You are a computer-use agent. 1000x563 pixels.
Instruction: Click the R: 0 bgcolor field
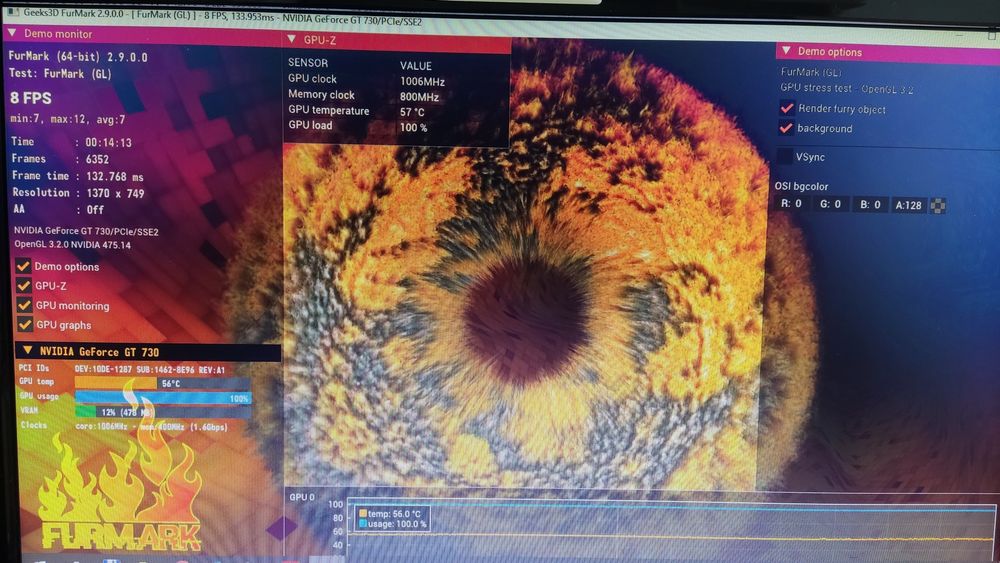791,203
